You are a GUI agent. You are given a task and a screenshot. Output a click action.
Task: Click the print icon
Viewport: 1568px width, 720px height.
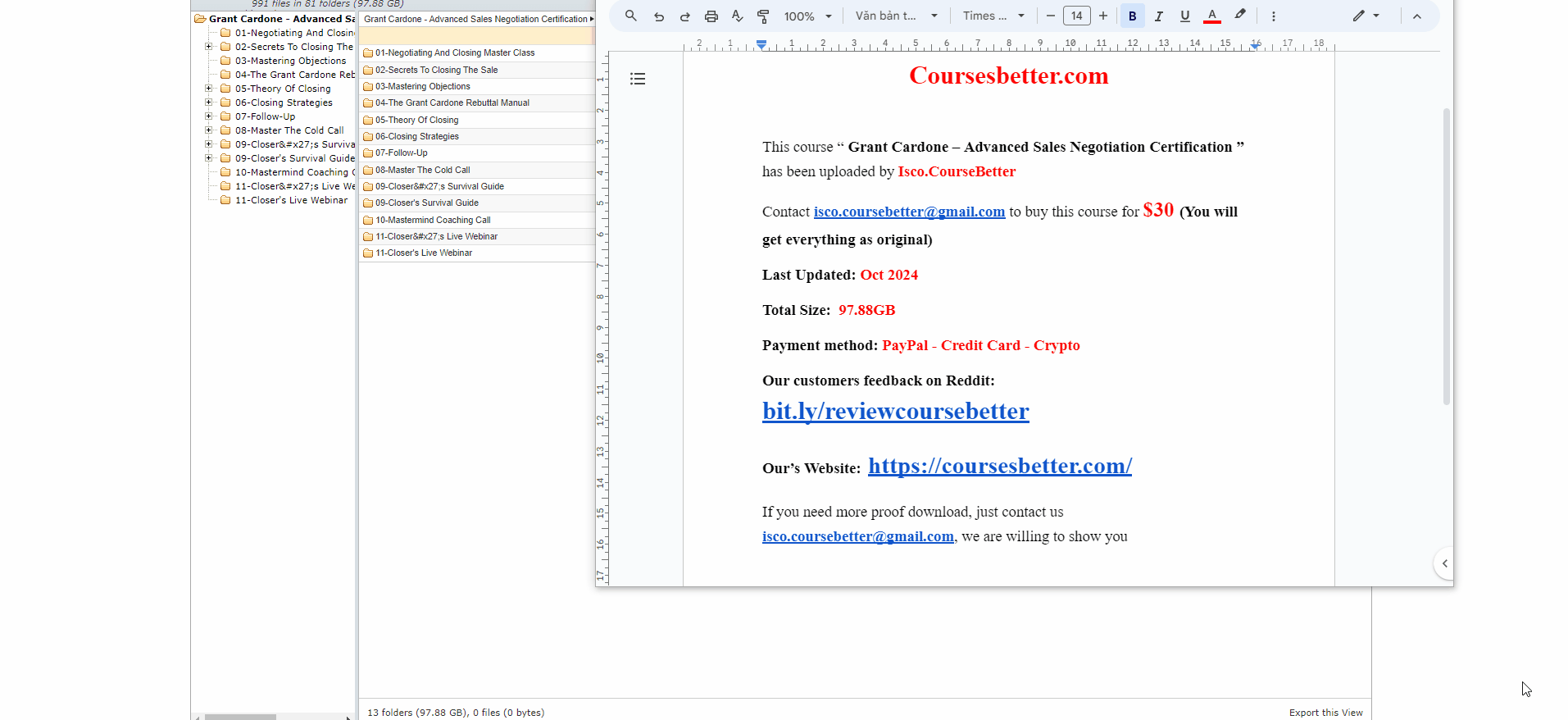tap(711, 16)
